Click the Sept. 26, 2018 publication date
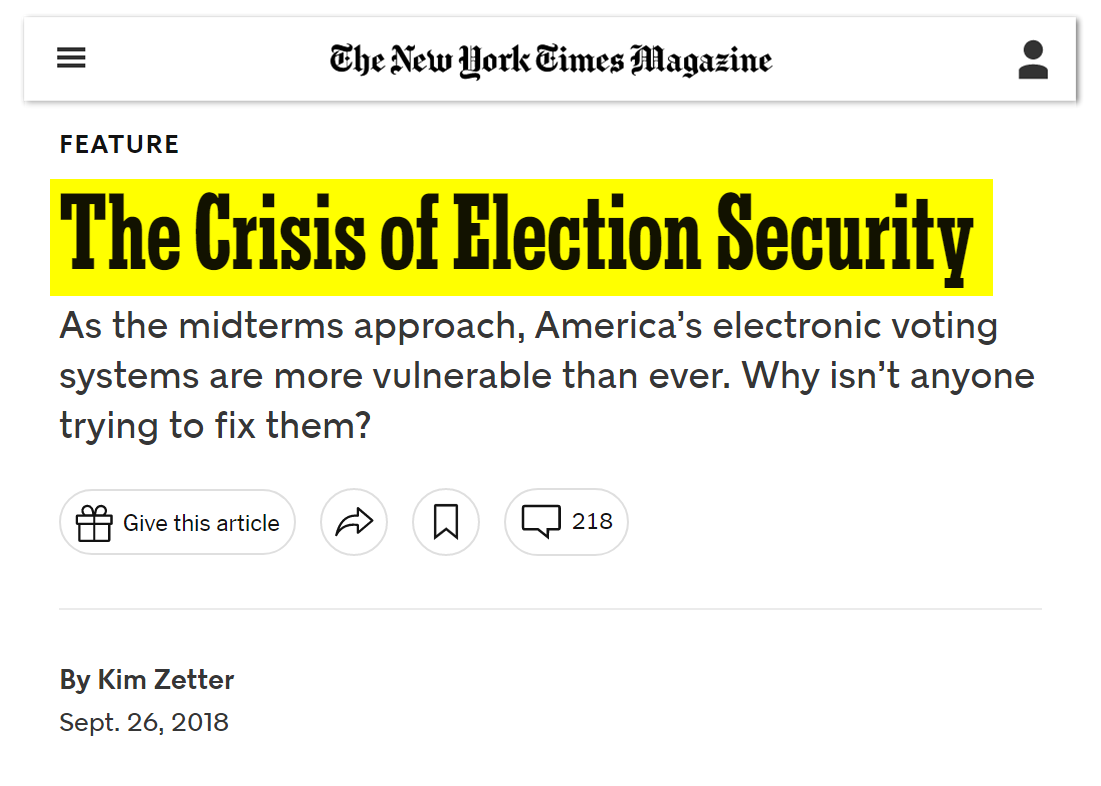The height and width of the screenshot is (786, 1101). tap(144, 722)
